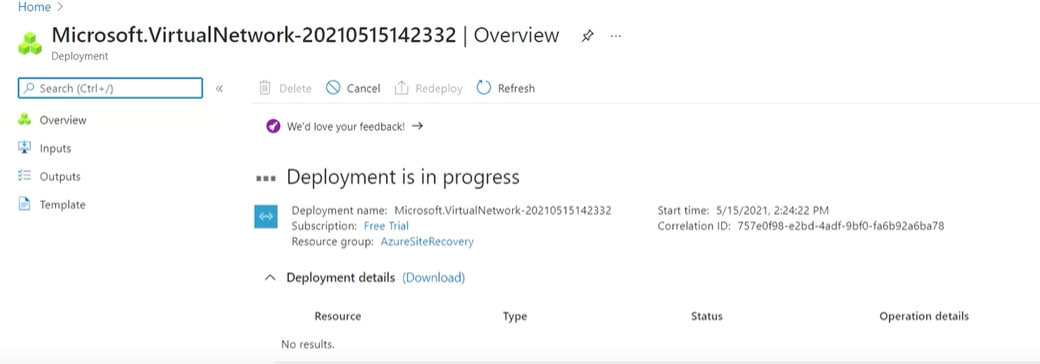Click the Inputs monitor icon in the sidebar

pos(25,147)
